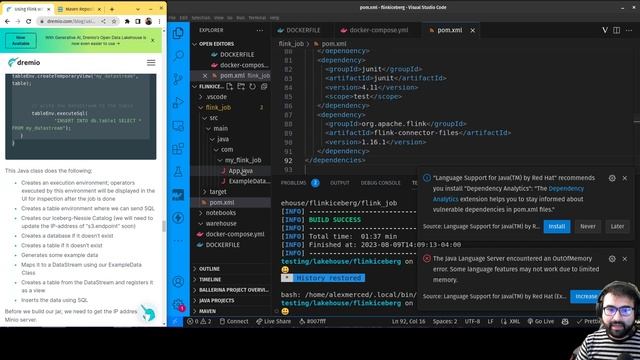This screenshot has height=360, width=640.
Task: Expand the notebooks folder
Action: click(x=220, y=213)
